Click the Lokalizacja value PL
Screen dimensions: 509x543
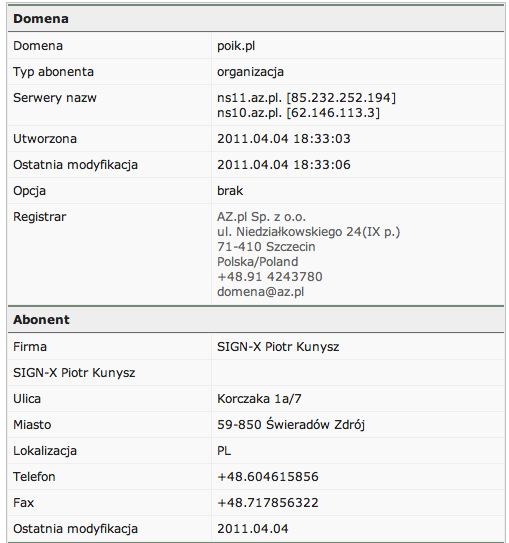(224, 451)
